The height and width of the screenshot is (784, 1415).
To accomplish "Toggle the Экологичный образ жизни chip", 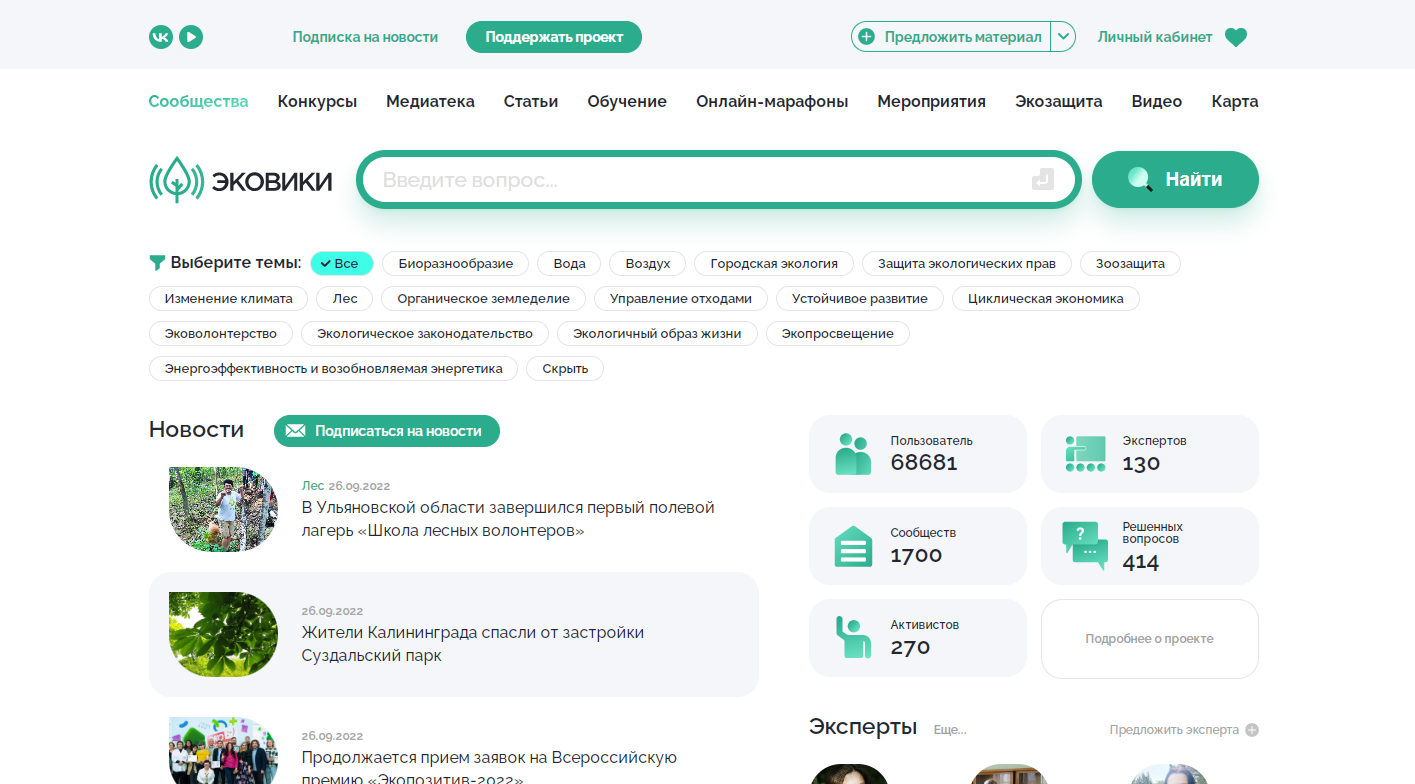I will [657, 333].
